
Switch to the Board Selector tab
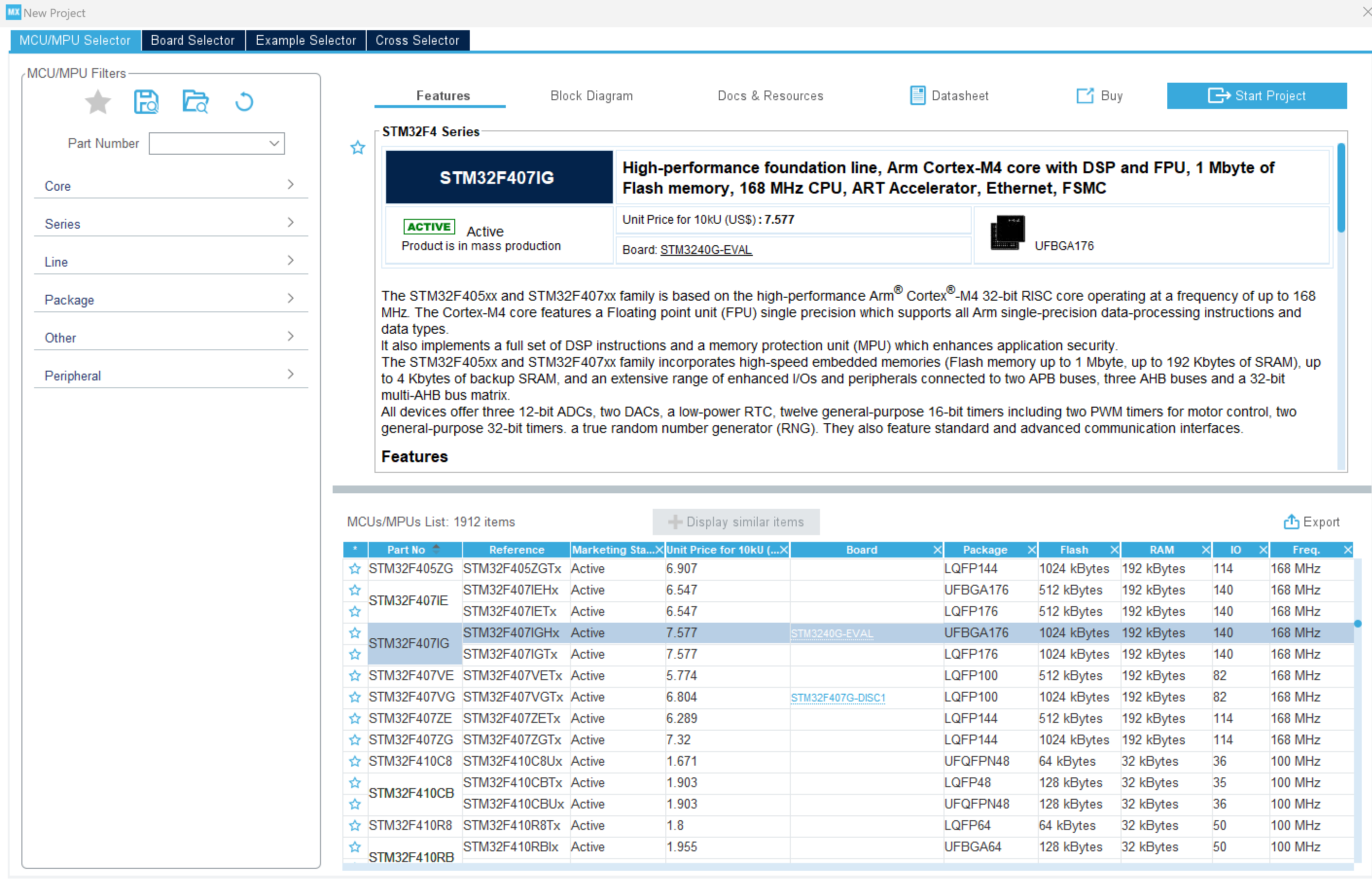coord(193,40)
